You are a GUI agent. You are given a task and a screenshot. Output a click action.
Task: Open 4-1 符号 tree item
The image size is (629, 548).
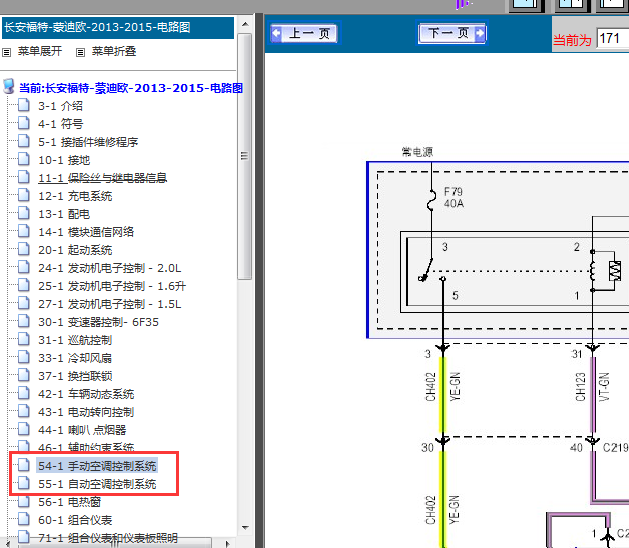tap(60, 124)
